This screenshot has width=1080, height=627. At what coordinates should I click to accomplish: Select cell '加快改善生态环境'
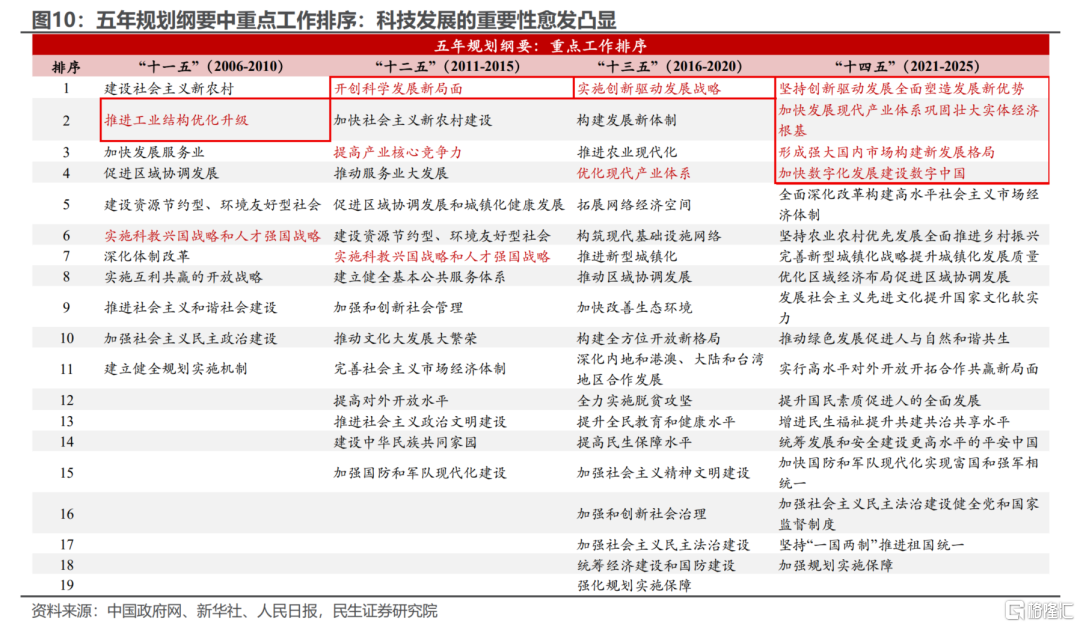click(634, 307)
